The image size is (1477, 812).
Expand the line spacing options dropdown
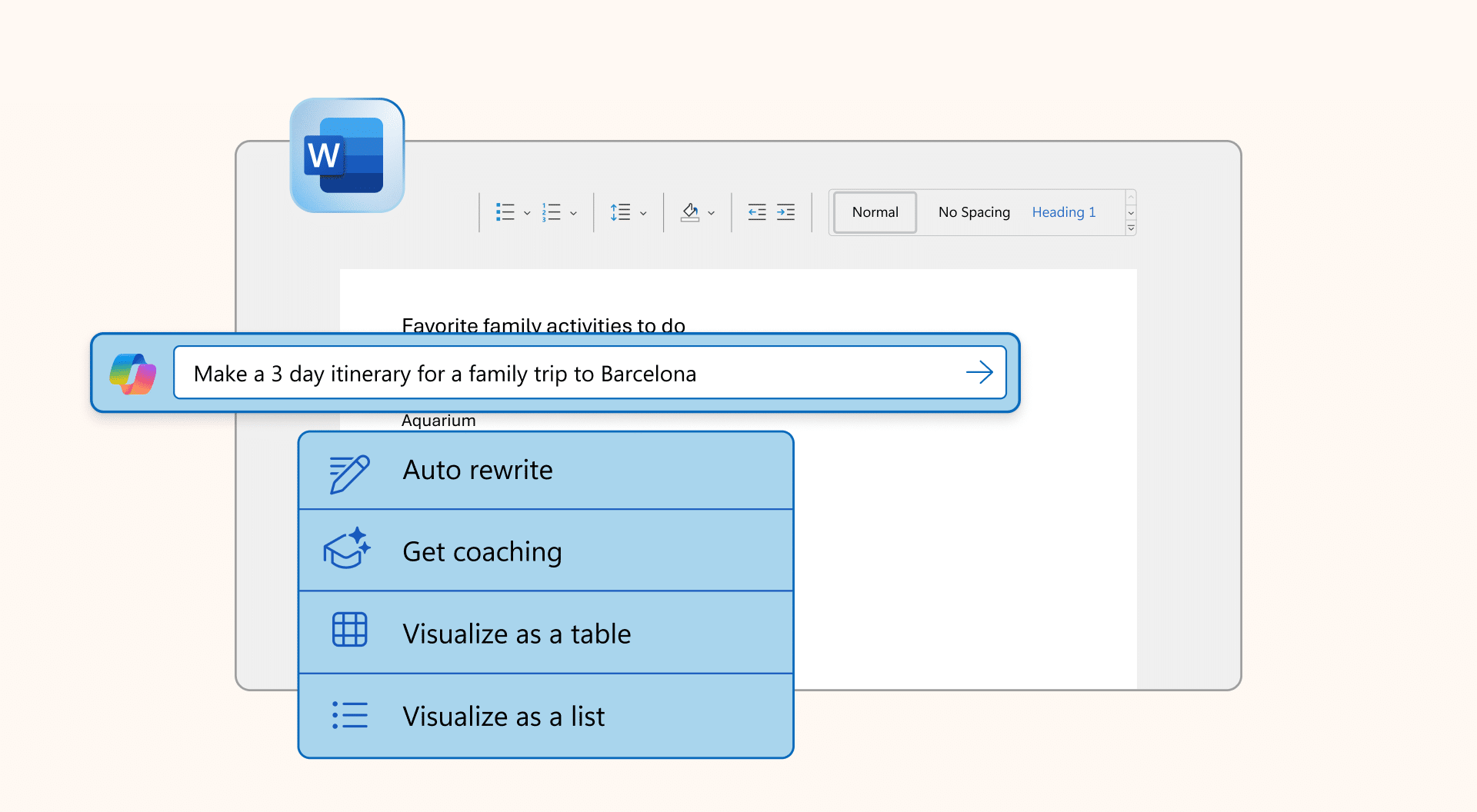(x=643, y=213)
